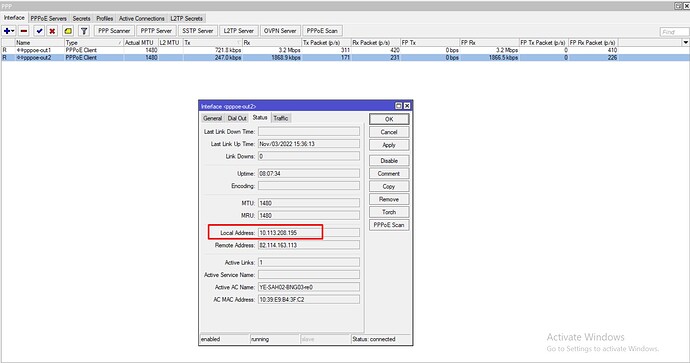Click the dialog Disable button
This screenshot has width=690, height=363.
tap(389, 161)
